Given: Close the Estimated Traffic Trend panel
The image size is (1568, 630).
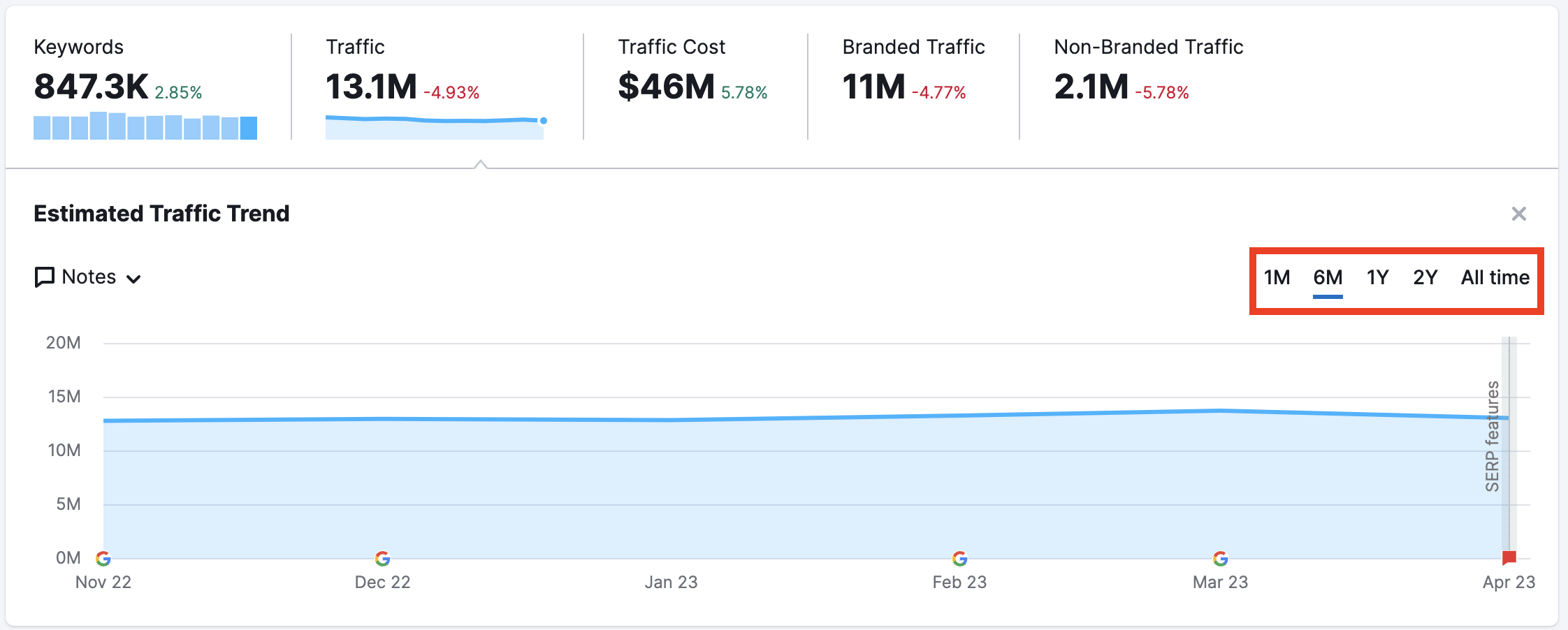Looking at the screenshot, I should click(x=1518, y=214).
